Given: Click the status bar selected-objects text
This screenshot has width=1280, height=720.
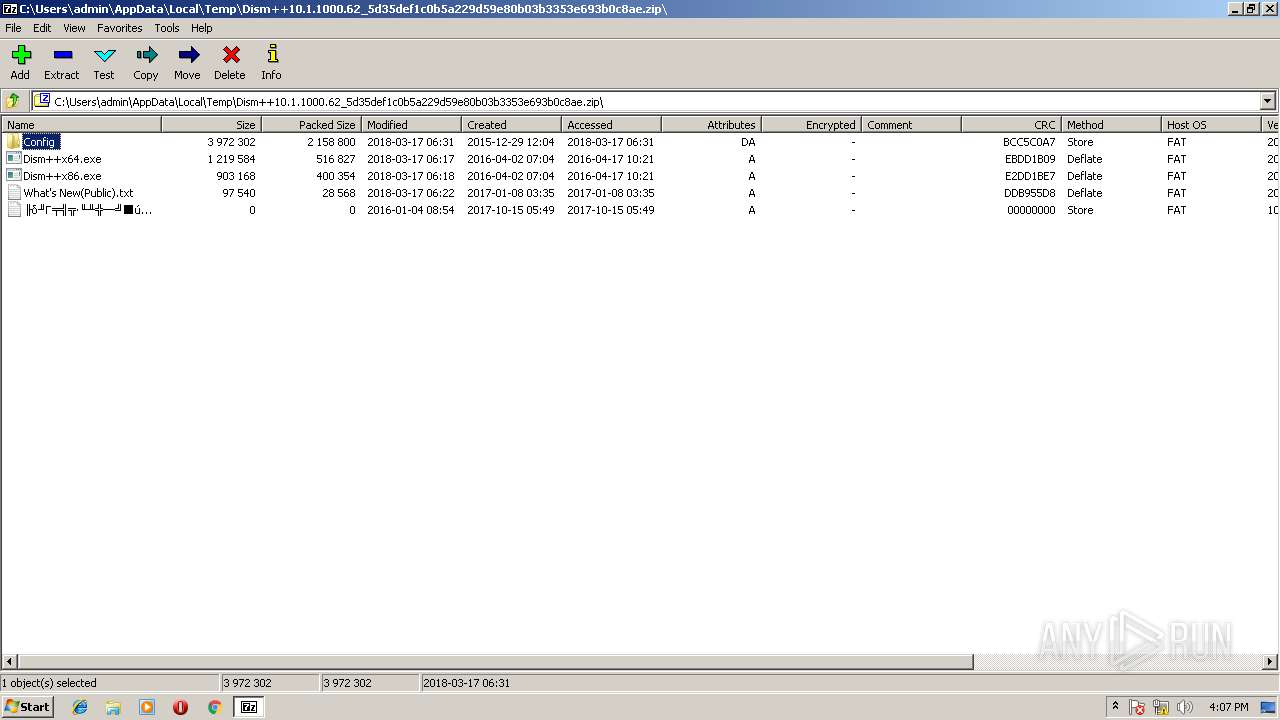Looking at the screenshot, I should click(50, 683).
